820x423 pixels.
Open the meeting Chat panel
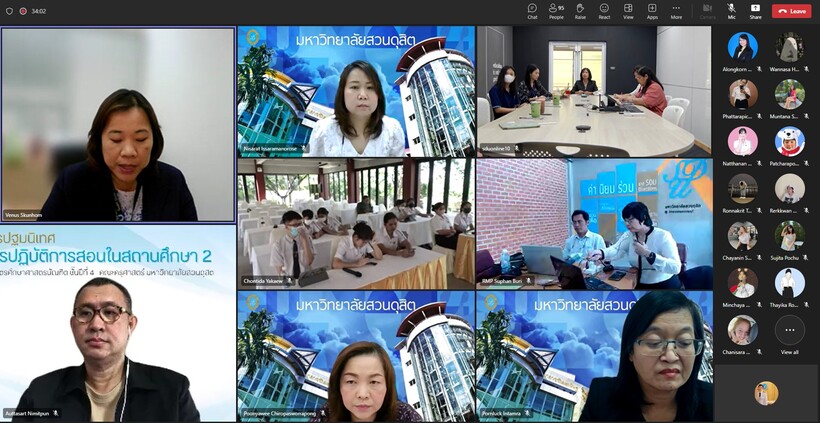[532, 10]
